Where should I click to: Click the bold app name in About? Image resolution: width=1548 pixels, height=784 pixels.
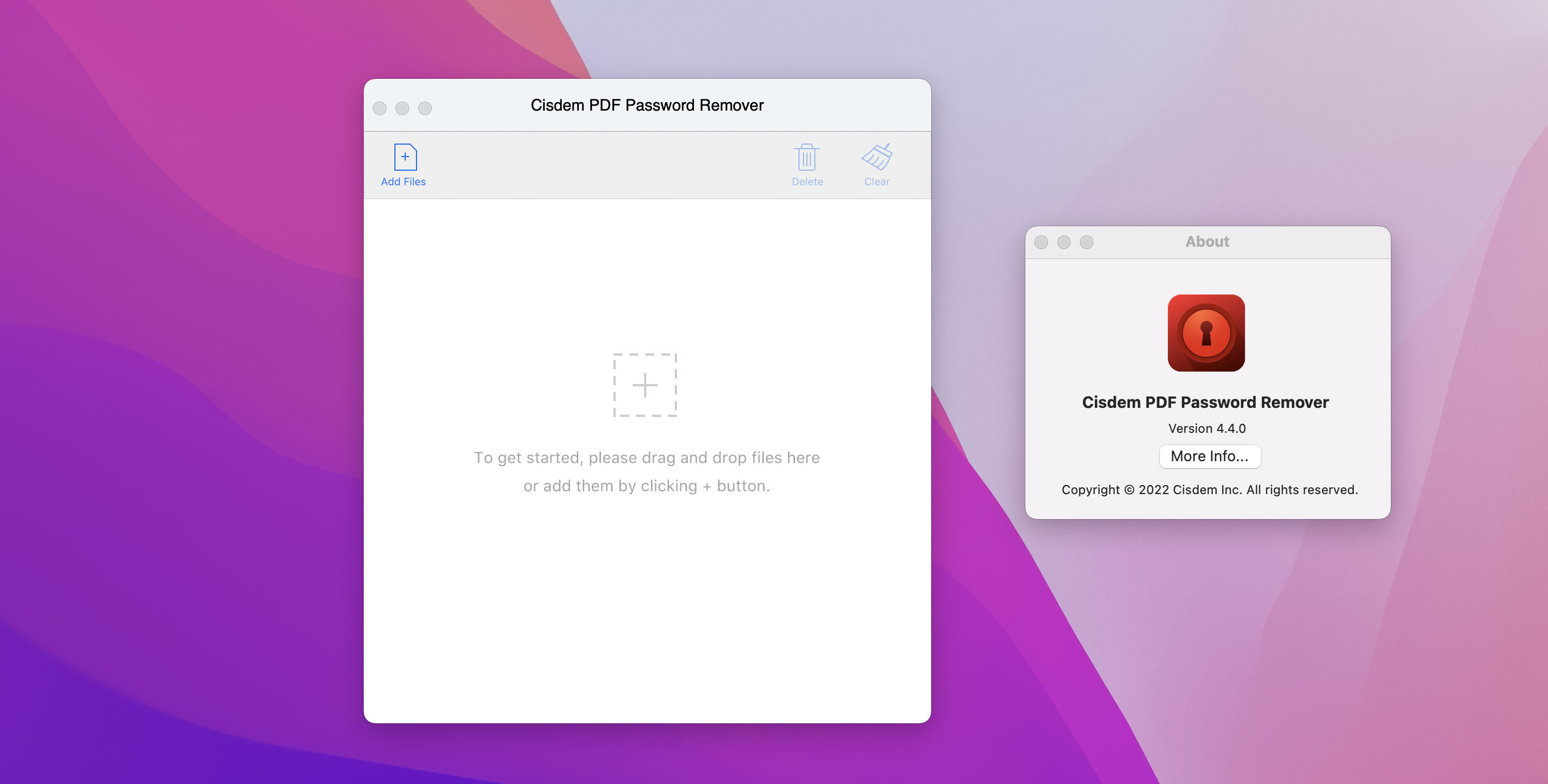1205,402
